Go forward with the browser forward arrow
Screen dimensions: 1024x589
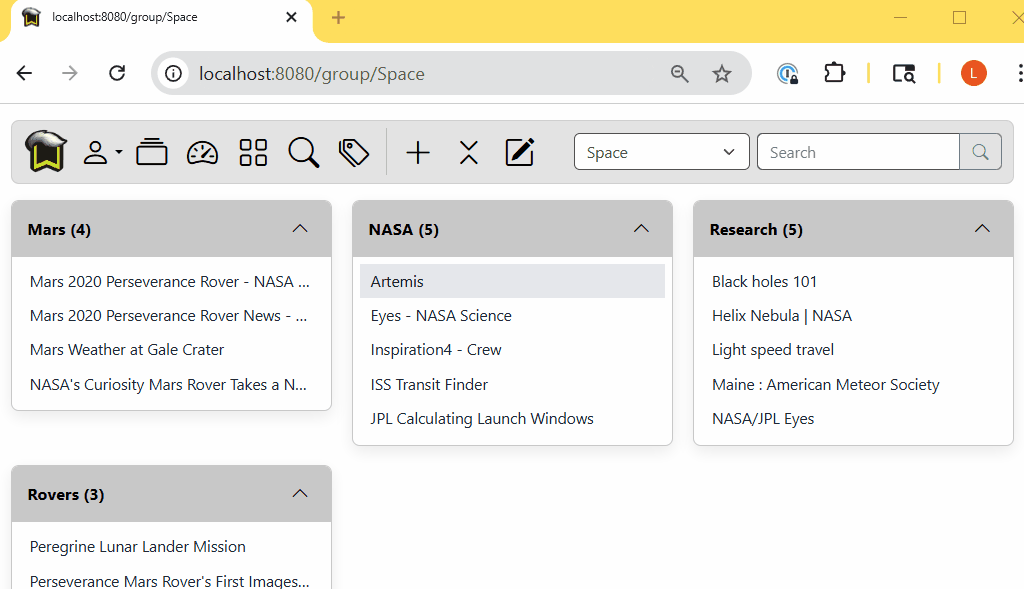[69, 73]
